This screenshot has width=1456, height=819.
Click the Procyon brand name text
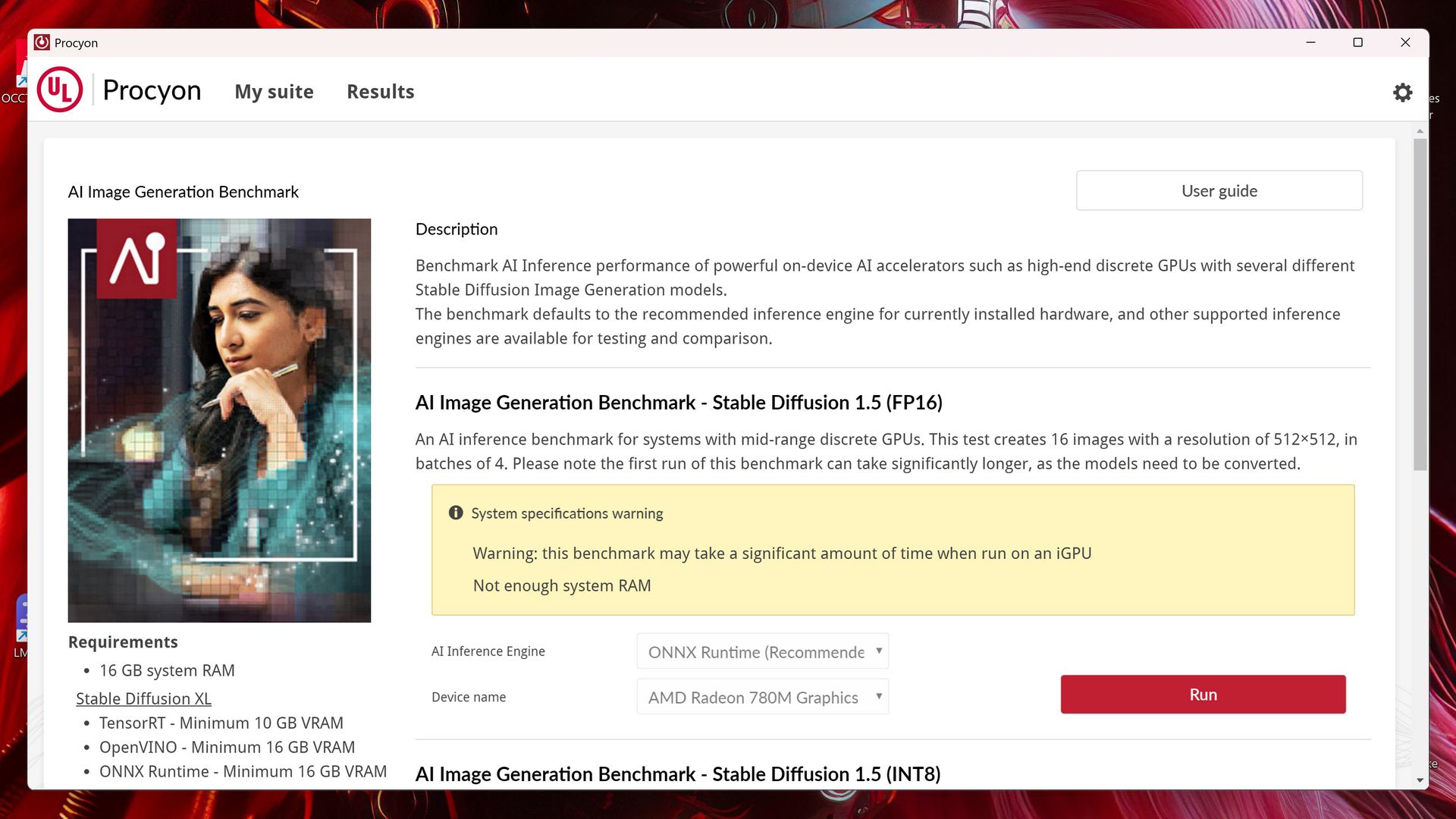tap(152, 90)
